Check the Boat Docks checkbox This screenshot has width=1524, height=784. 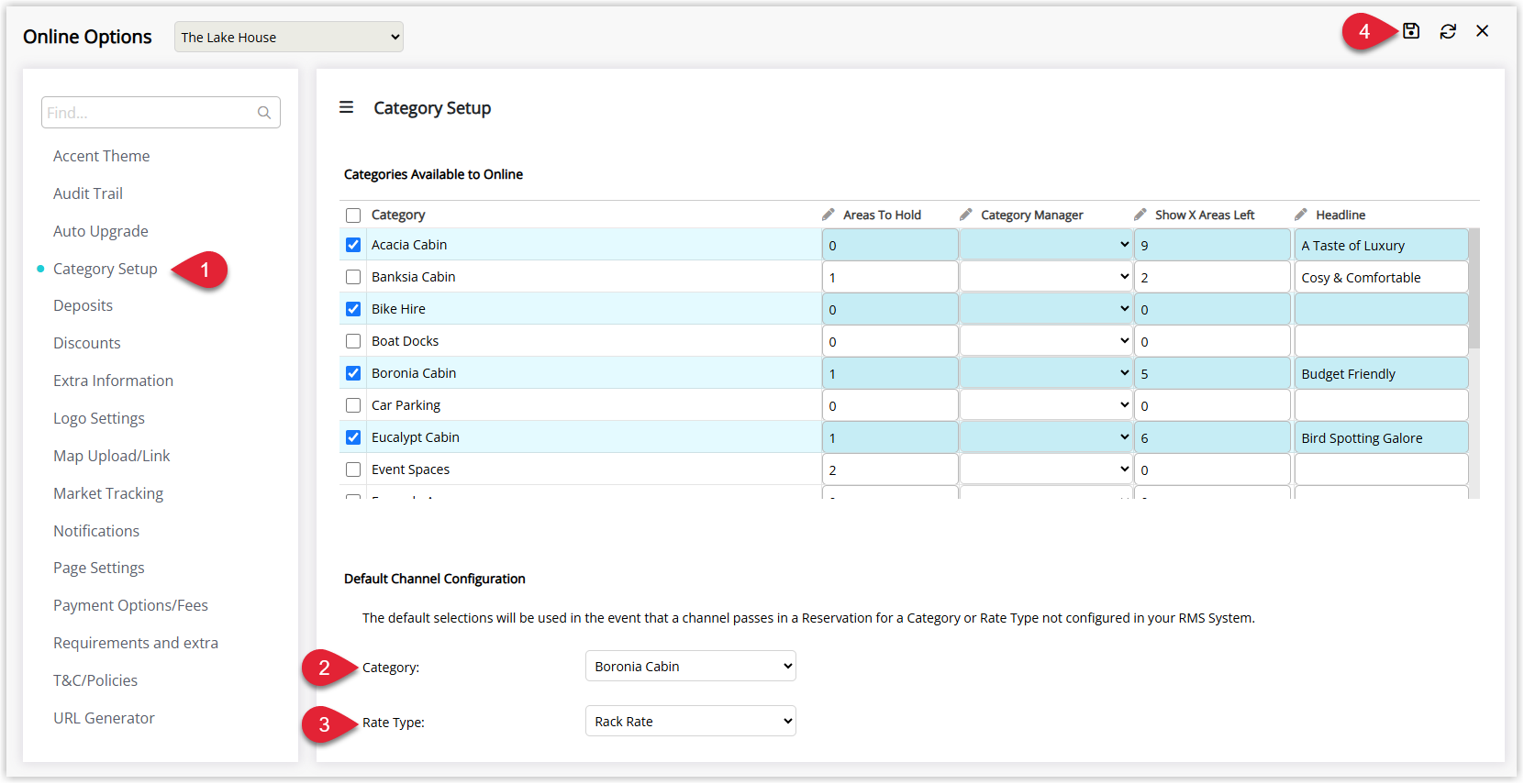(x=353, y=341)
